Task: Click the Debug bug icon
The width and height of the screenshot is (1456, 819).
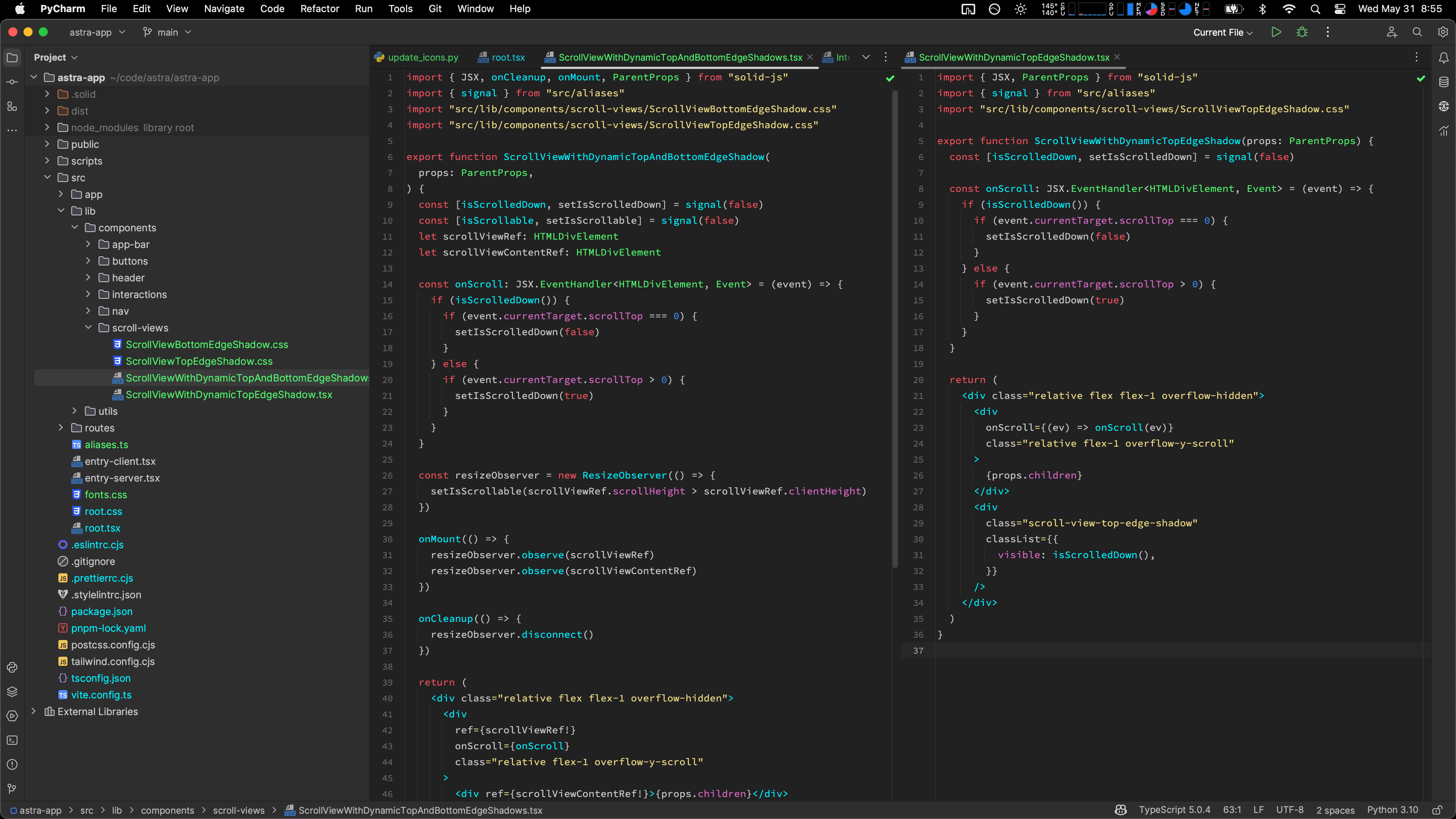Action: (x=1302, y=32)
